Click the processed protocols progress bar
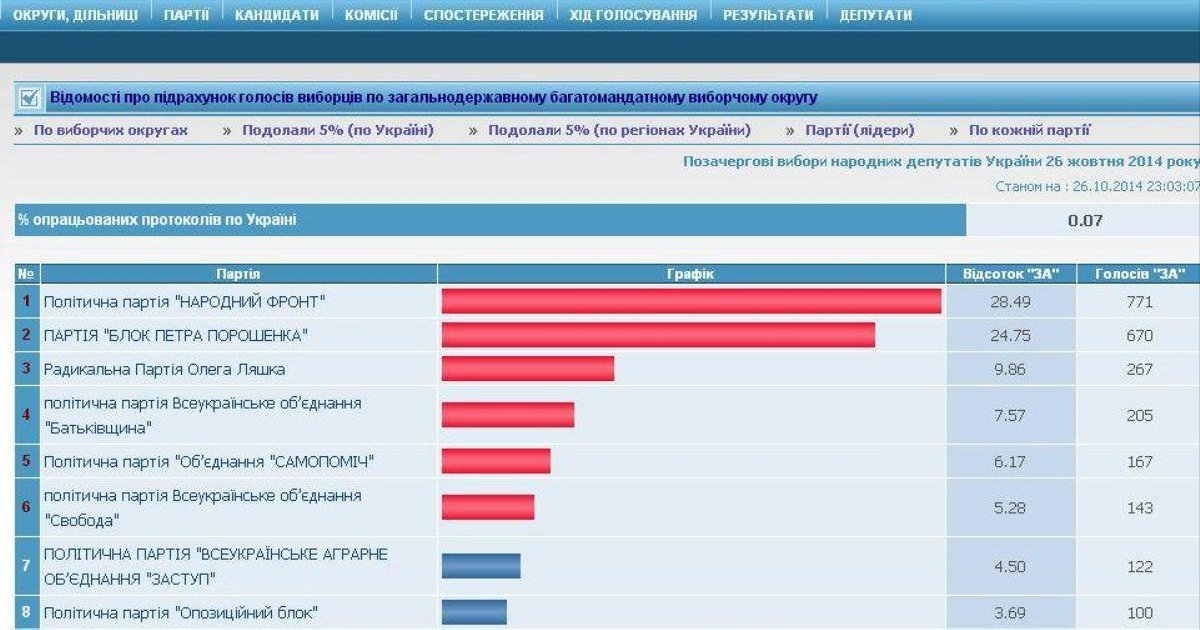The height and width of the screenshot is (630, 1200). 490,220
